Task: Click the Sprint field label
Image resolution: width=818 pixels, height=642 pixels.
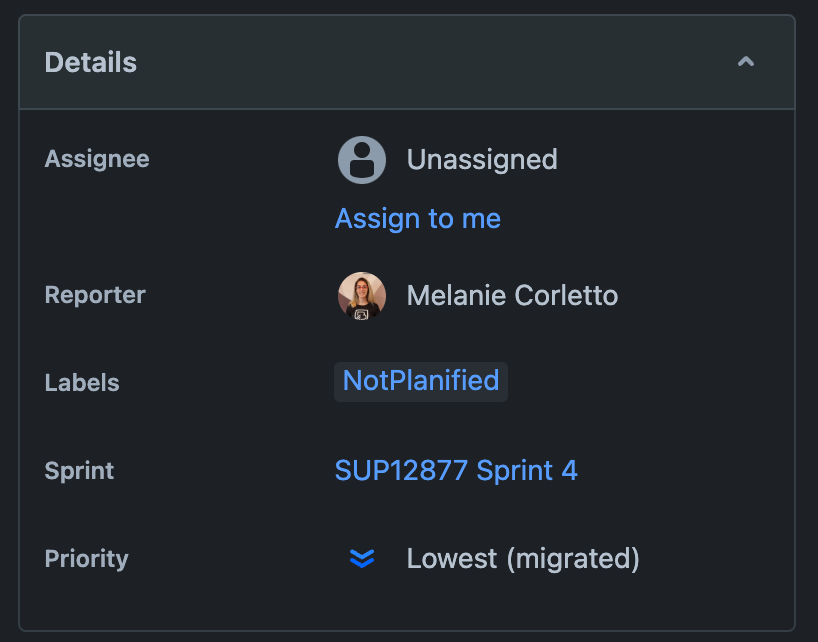Action: click(78, 470)
